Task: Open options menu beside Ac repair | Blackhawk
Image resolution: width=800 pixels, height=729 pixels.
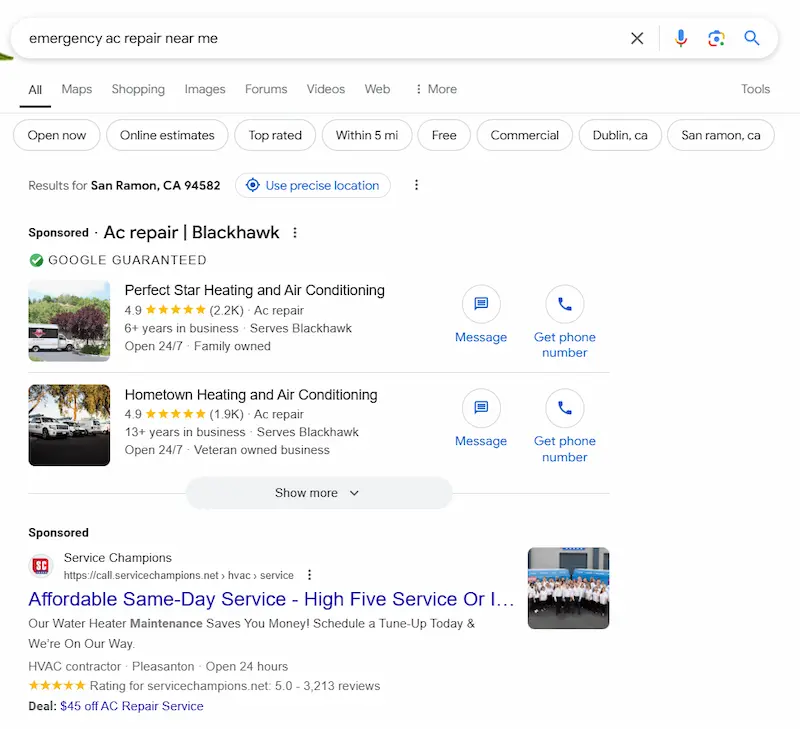Action: [x=295, y=233]
